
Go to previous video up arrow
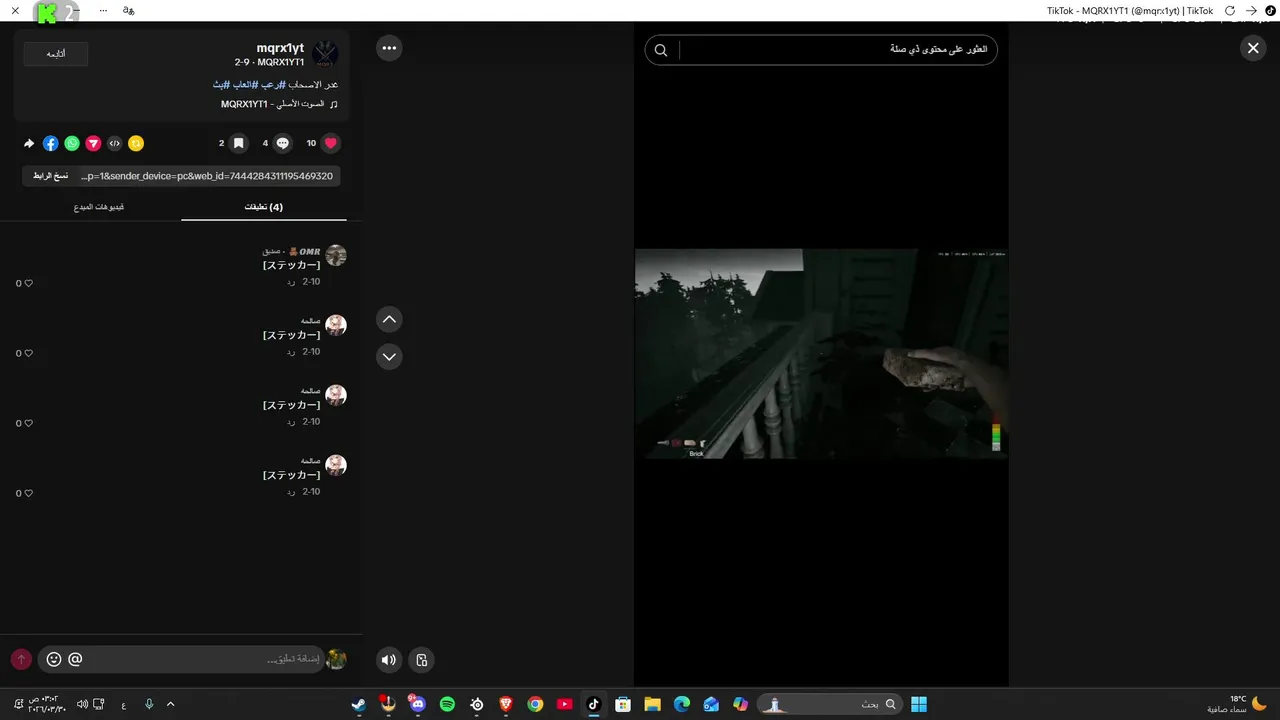click(x=389, y=319)
